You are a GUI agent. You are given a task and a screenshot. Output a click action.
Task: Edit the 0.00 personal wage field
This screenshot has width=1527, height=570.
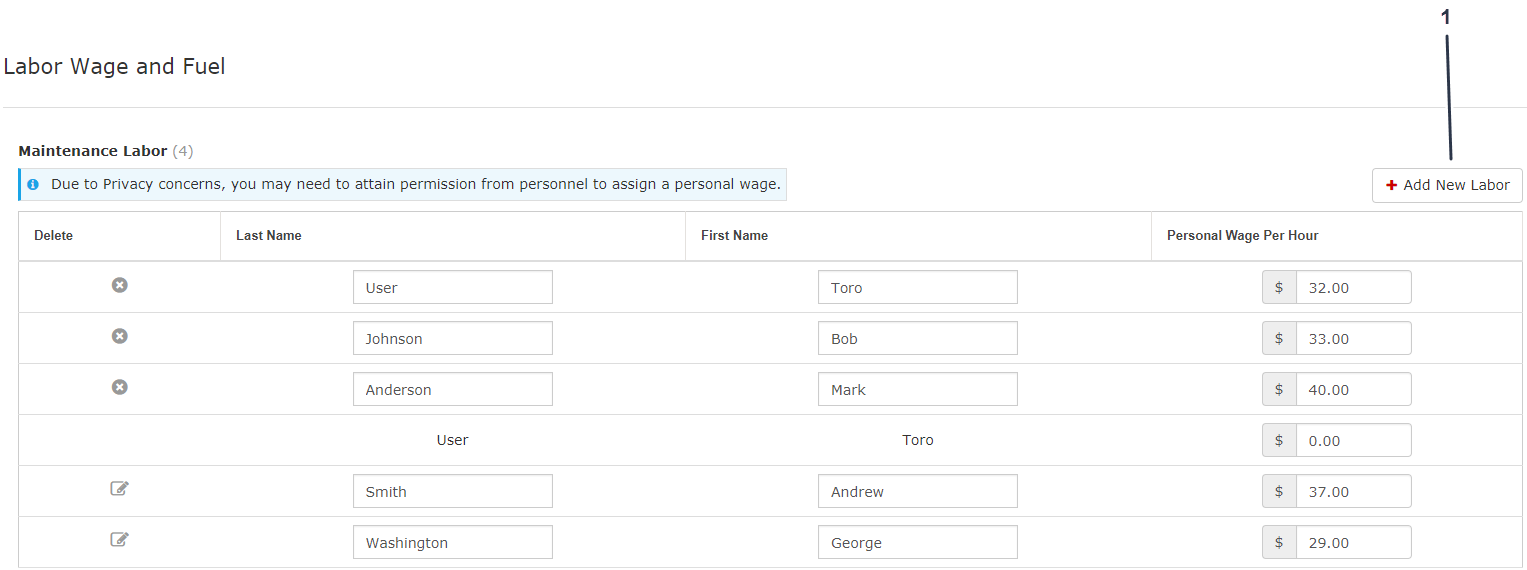pyautogui.click(x=1353, y=441)
